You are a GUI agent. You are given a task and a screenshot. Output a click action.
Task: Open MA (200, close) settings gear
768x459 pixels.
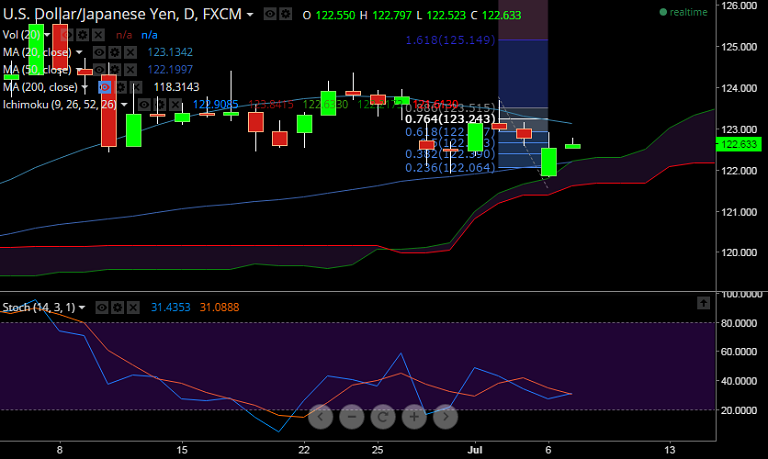(x=120, y=88)
